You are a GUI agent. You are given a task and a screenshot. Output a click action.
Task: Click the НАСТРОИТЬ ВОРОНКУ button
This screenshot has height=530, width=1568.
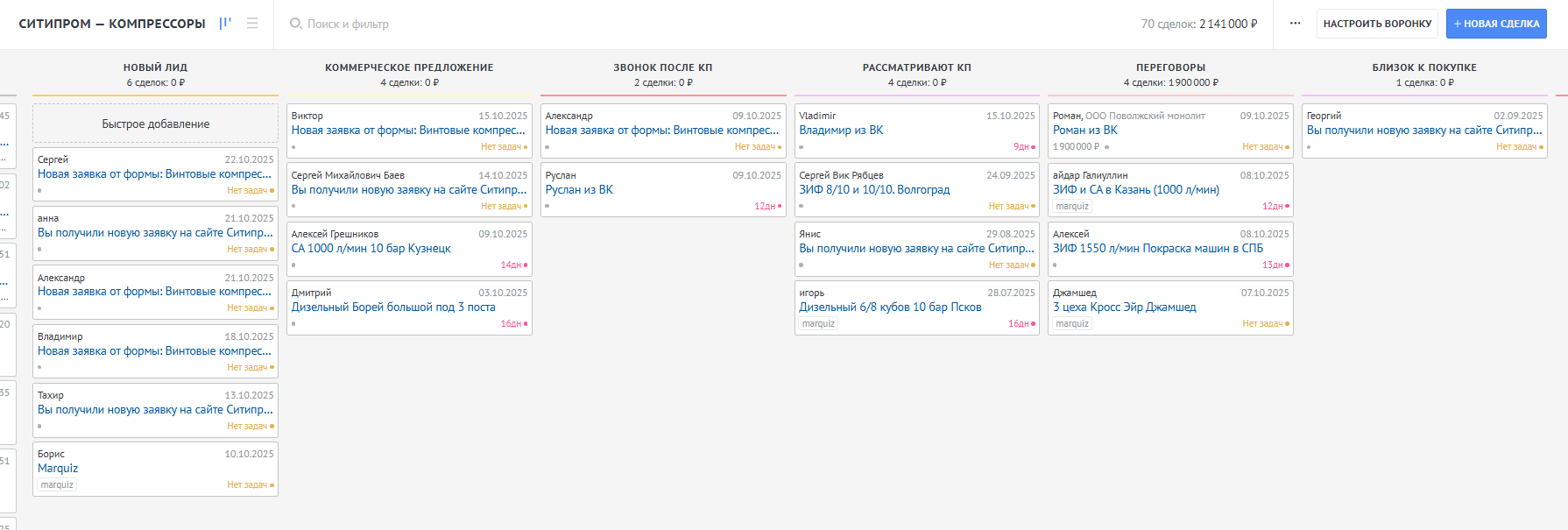click(1377, 24)
